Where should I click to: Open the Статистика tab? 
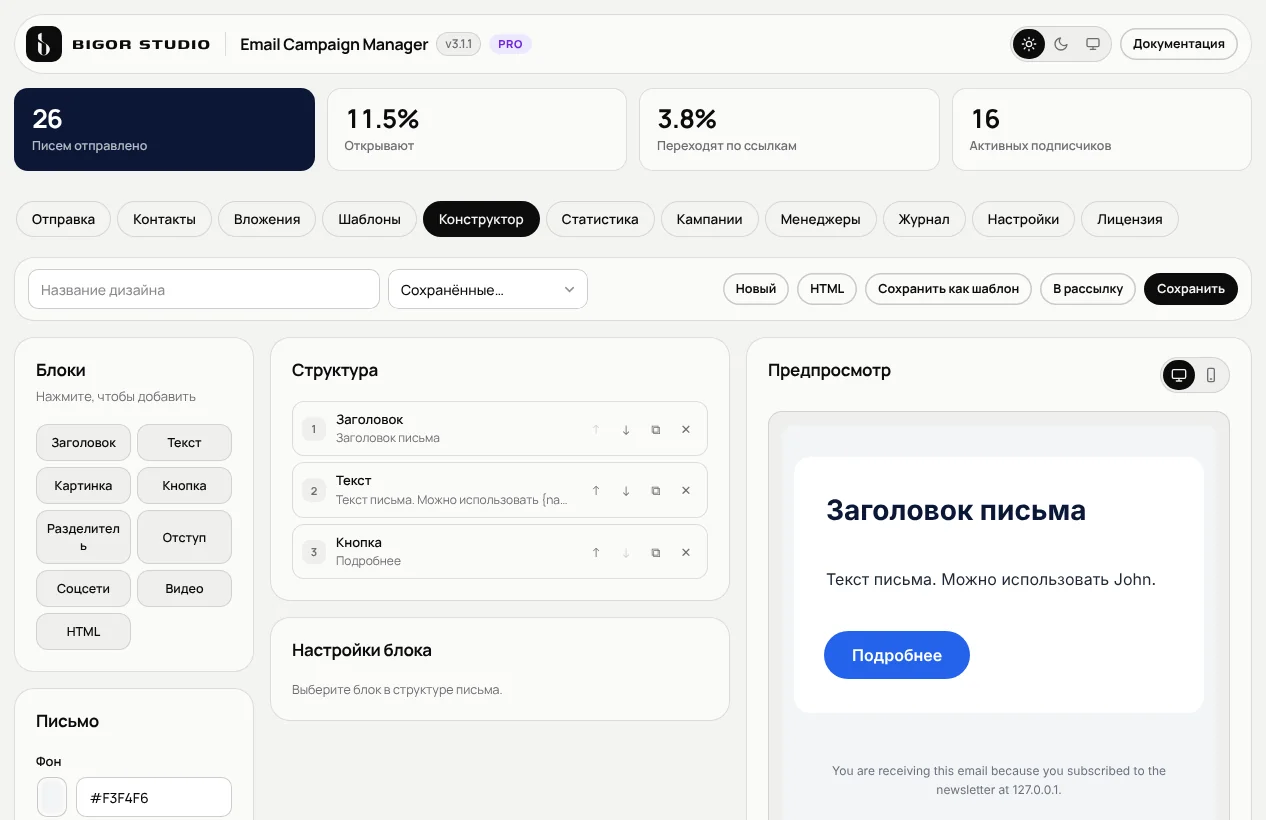[x=600, y=219]
